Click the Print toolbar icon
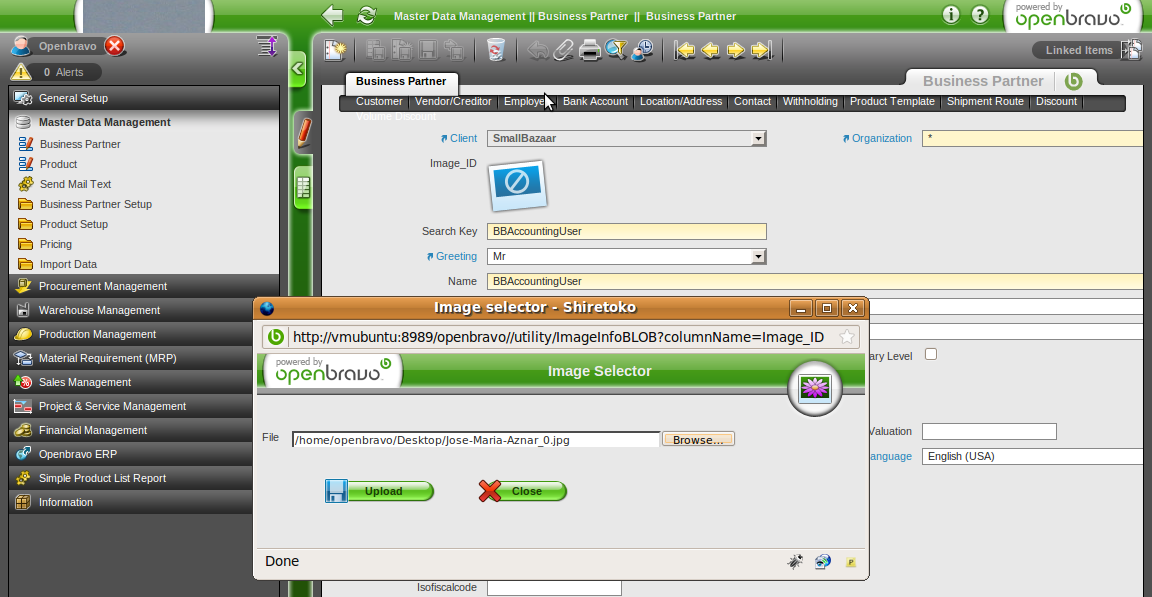The width and height of the screenshot is (1152, 597). coord(589,50)
